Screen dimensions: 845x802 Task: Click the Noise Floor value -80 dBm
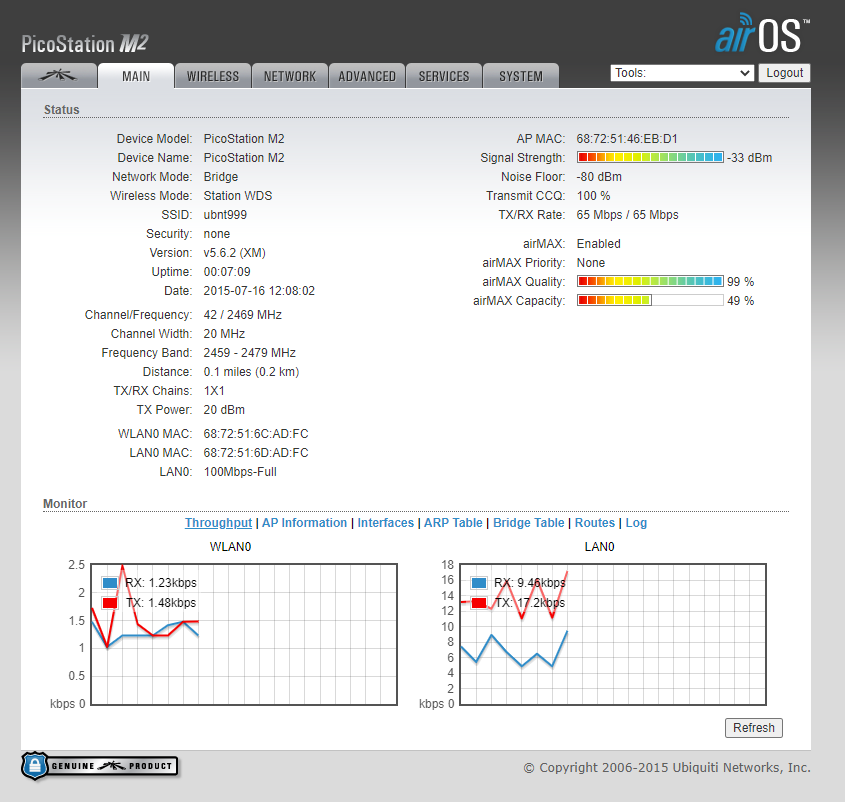point(599,177)
